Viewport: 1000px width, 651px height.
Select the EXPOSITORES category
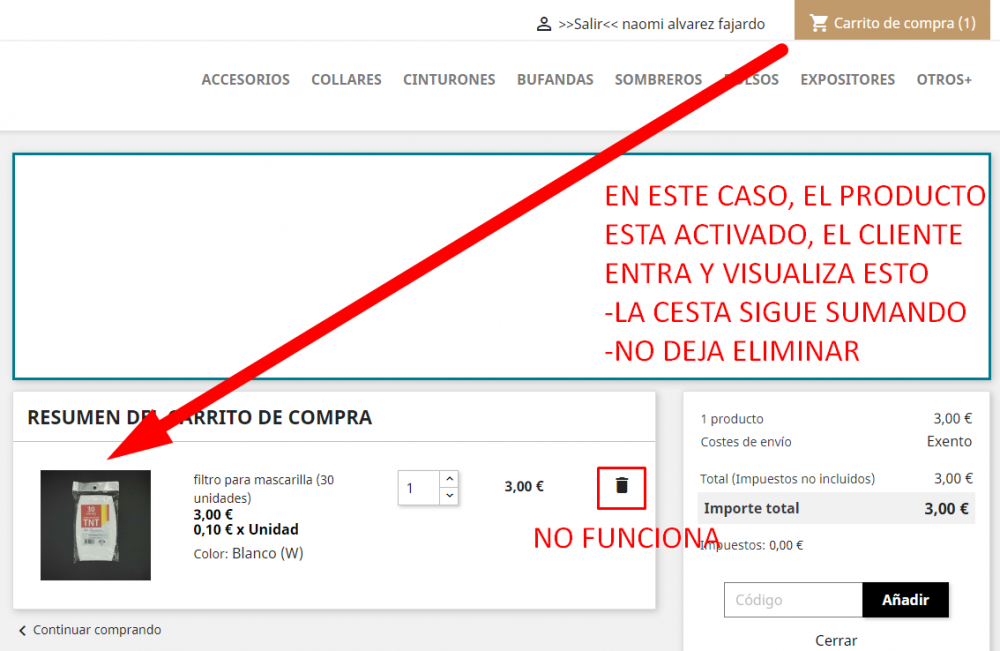tap(847, 79)
